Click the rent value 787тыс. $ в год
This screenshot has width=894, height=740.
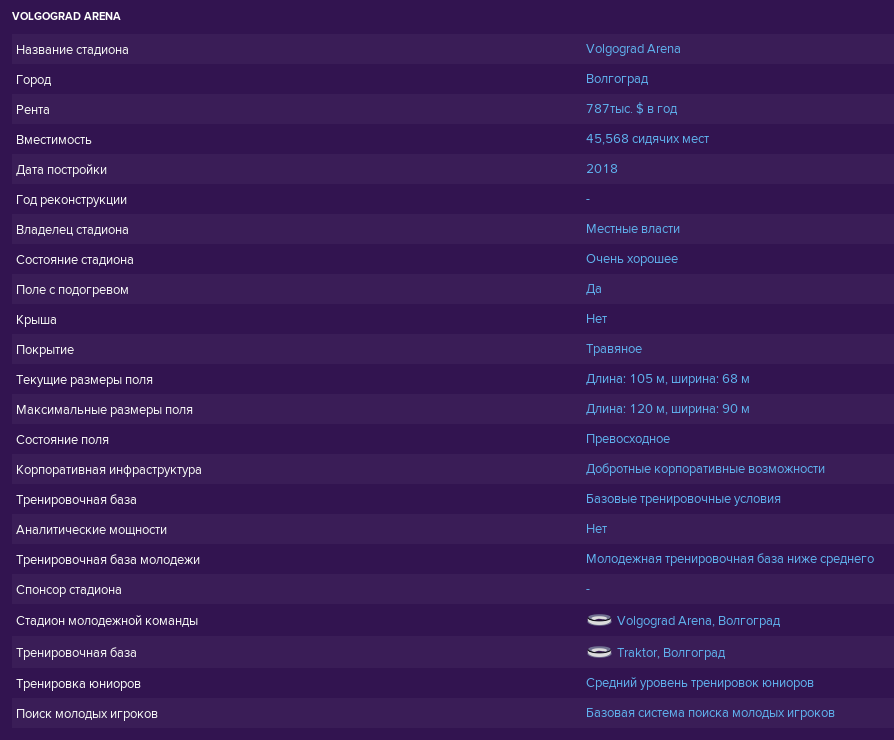pos(631,109)
